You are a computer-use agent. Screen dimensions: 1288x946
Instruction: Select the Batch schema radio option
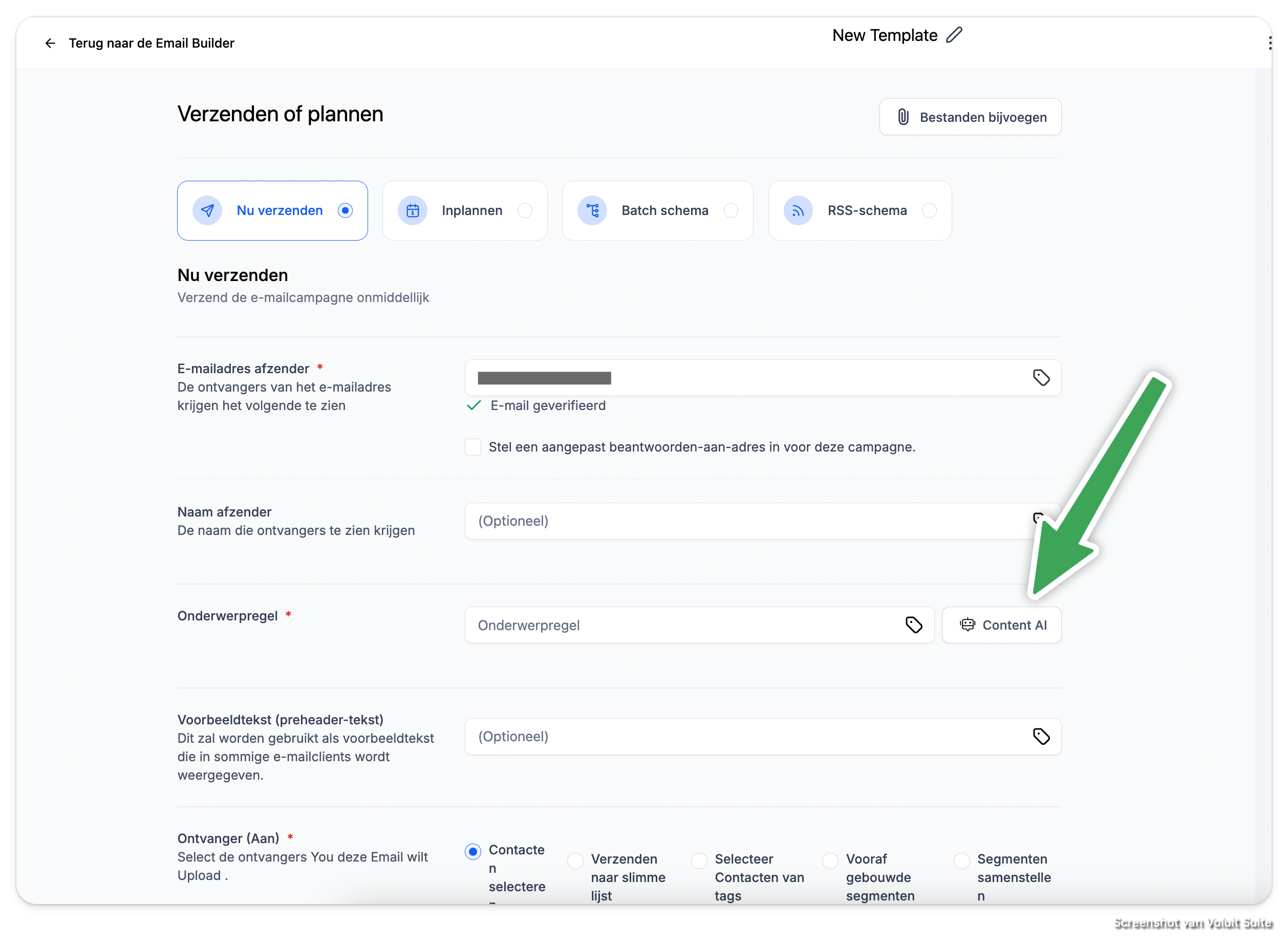731,211
